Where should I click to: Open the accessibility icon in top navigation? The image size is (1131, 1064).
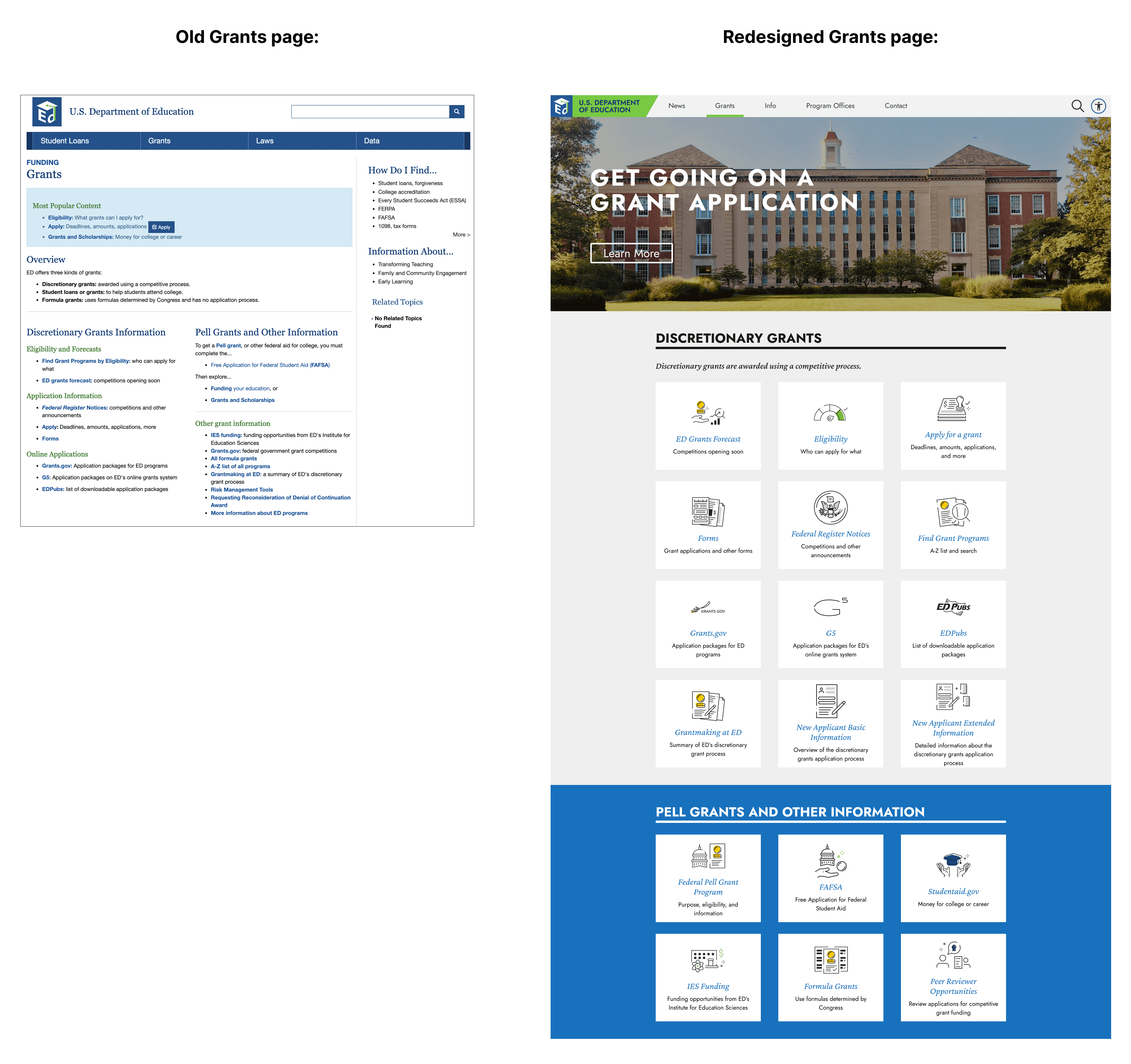click(1098, 106)
